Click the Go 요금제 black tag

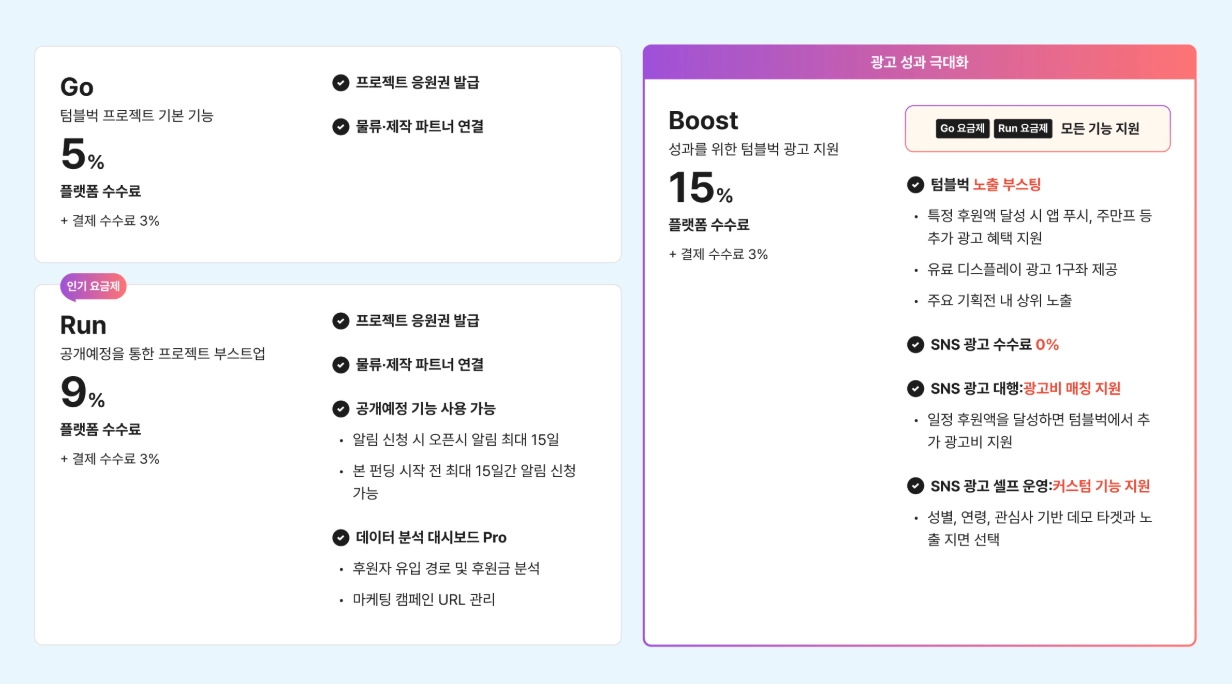click(963, 128)
